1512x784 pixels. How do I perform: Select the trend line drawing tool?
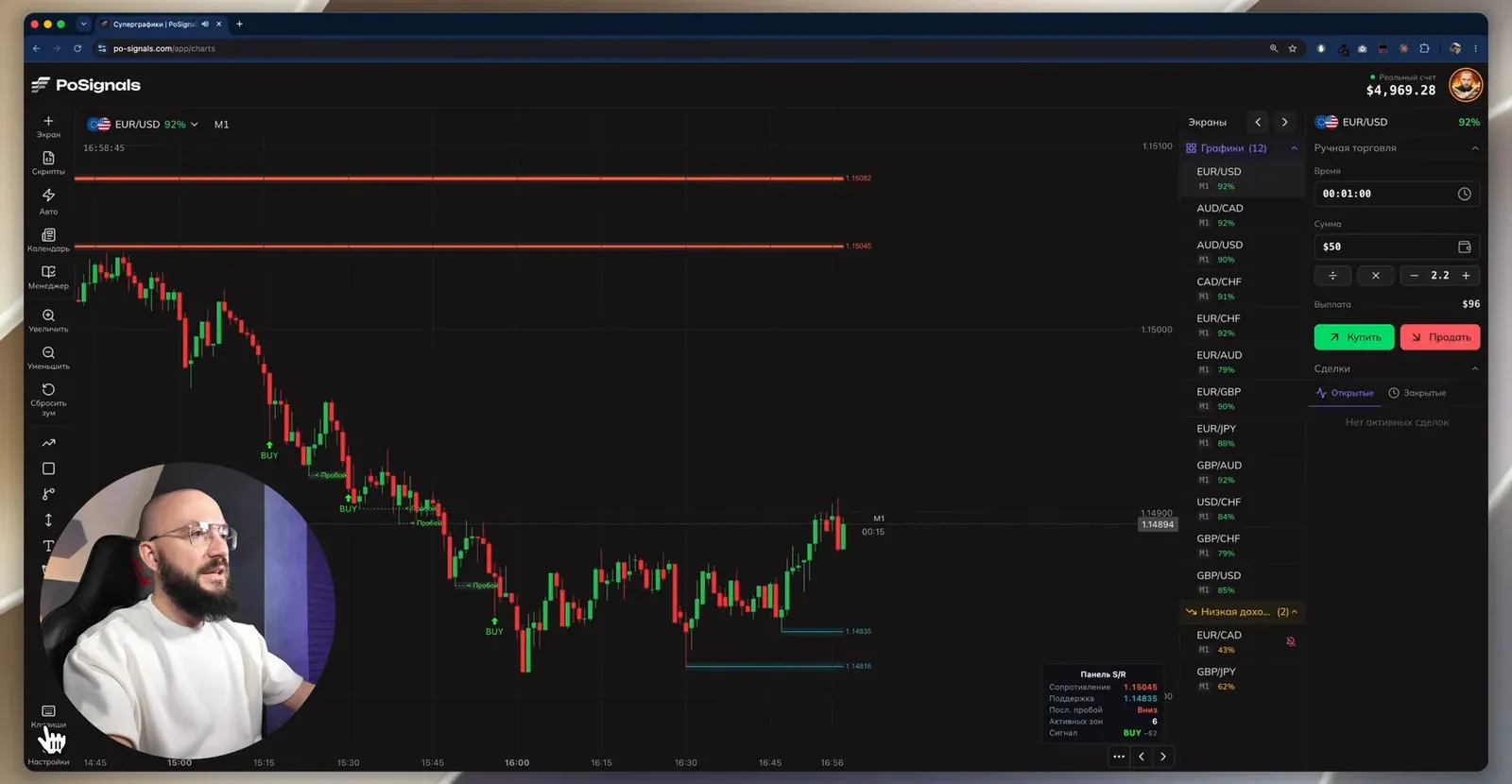tap(48, 443)
